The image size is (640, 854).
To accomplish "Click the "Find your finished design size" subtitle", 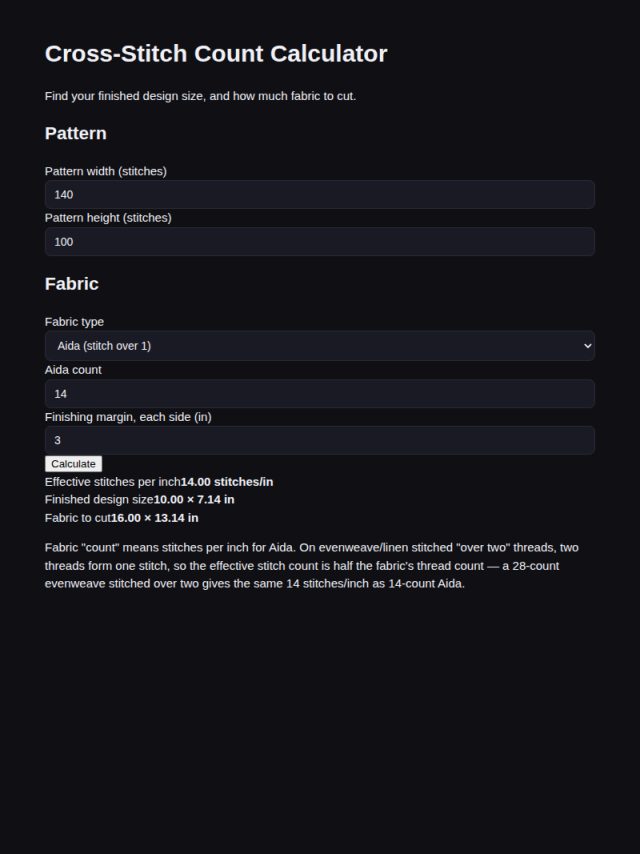I will tap(200, 96).
